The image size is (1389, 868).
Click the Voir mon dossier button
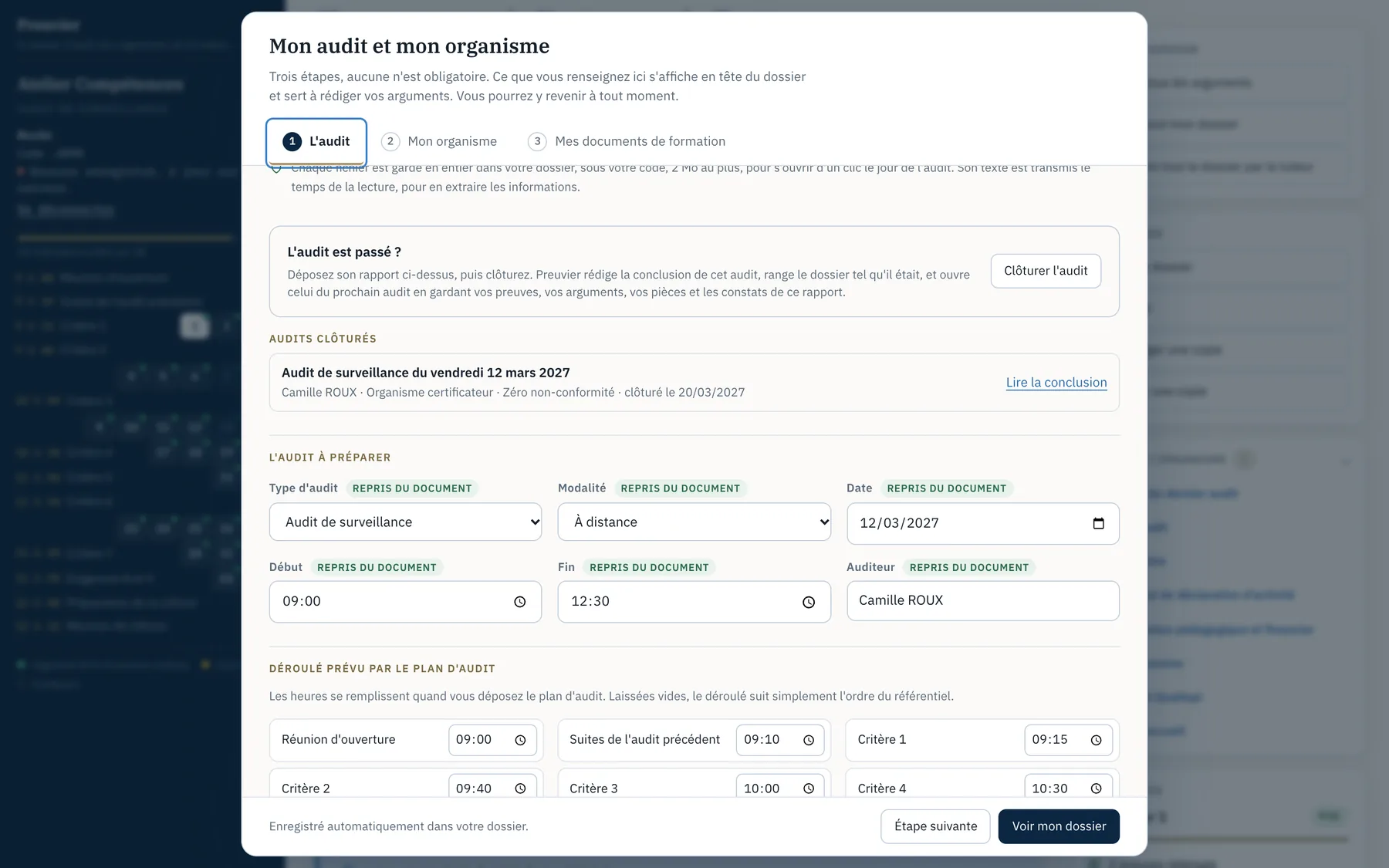(x=1059, y=826)
